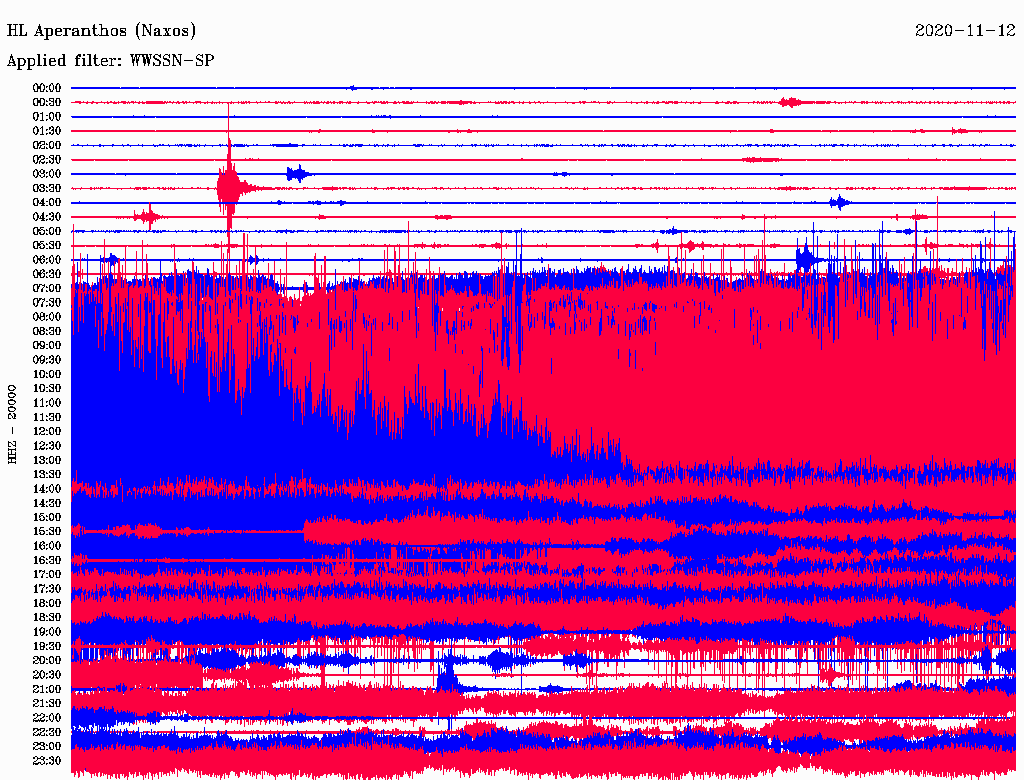Viewport: 1024px width, 780px height.
Task: Select the 19:30 time label
Action: pos(47,646)
